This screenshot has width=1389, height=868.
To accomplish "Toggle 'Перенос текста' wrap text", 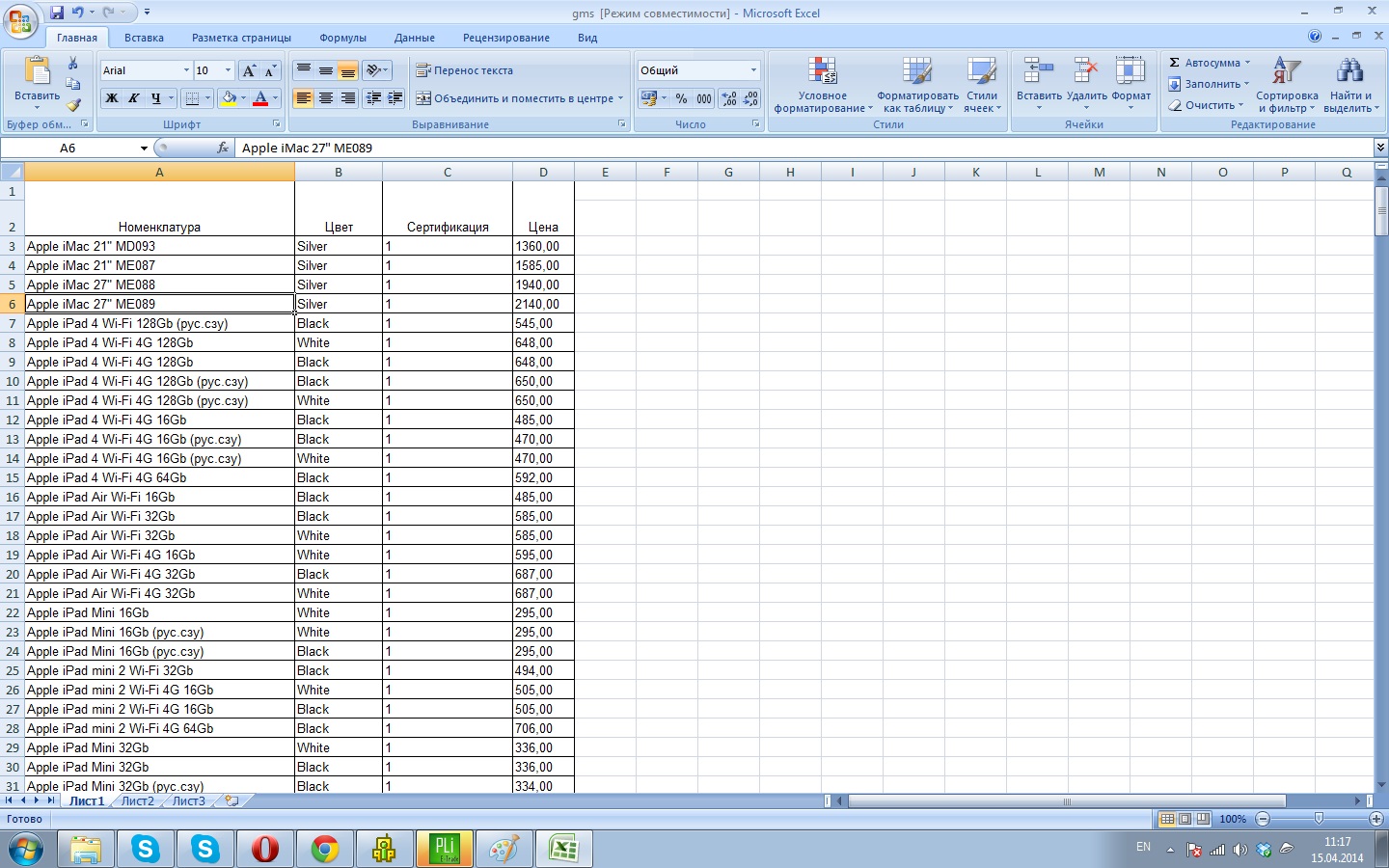I will tap(464, 70).
